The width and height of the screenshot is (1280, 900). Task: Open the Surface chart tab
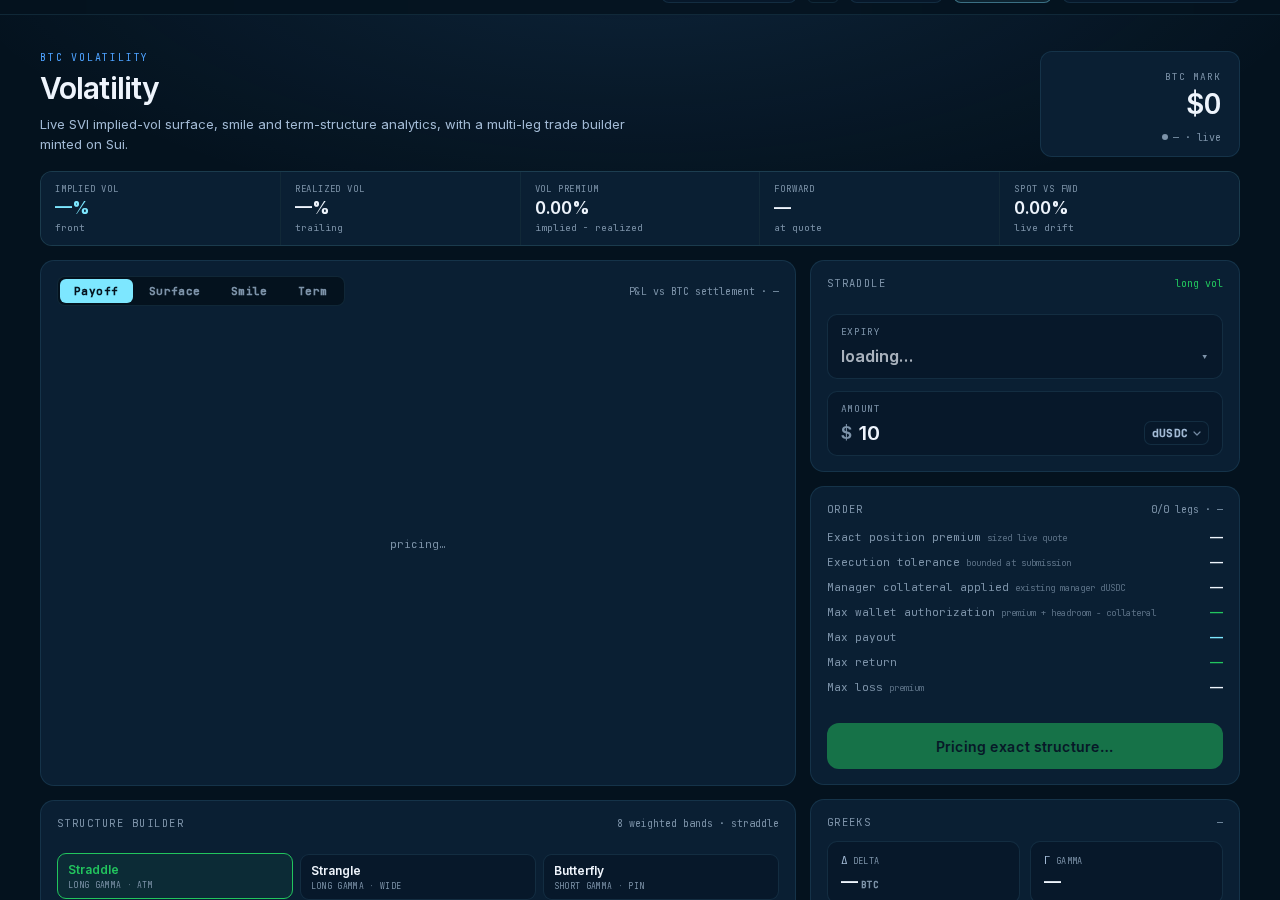pyautogui.click(x=174, y=291)
